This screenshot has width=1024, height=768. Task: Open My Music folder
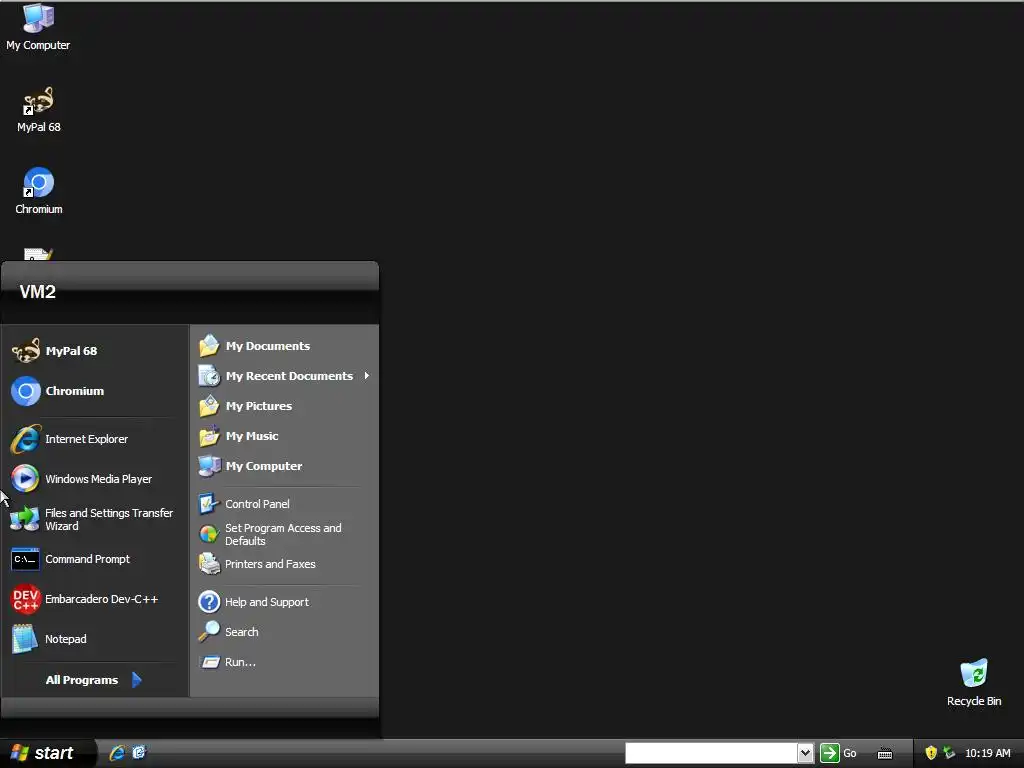285,436
